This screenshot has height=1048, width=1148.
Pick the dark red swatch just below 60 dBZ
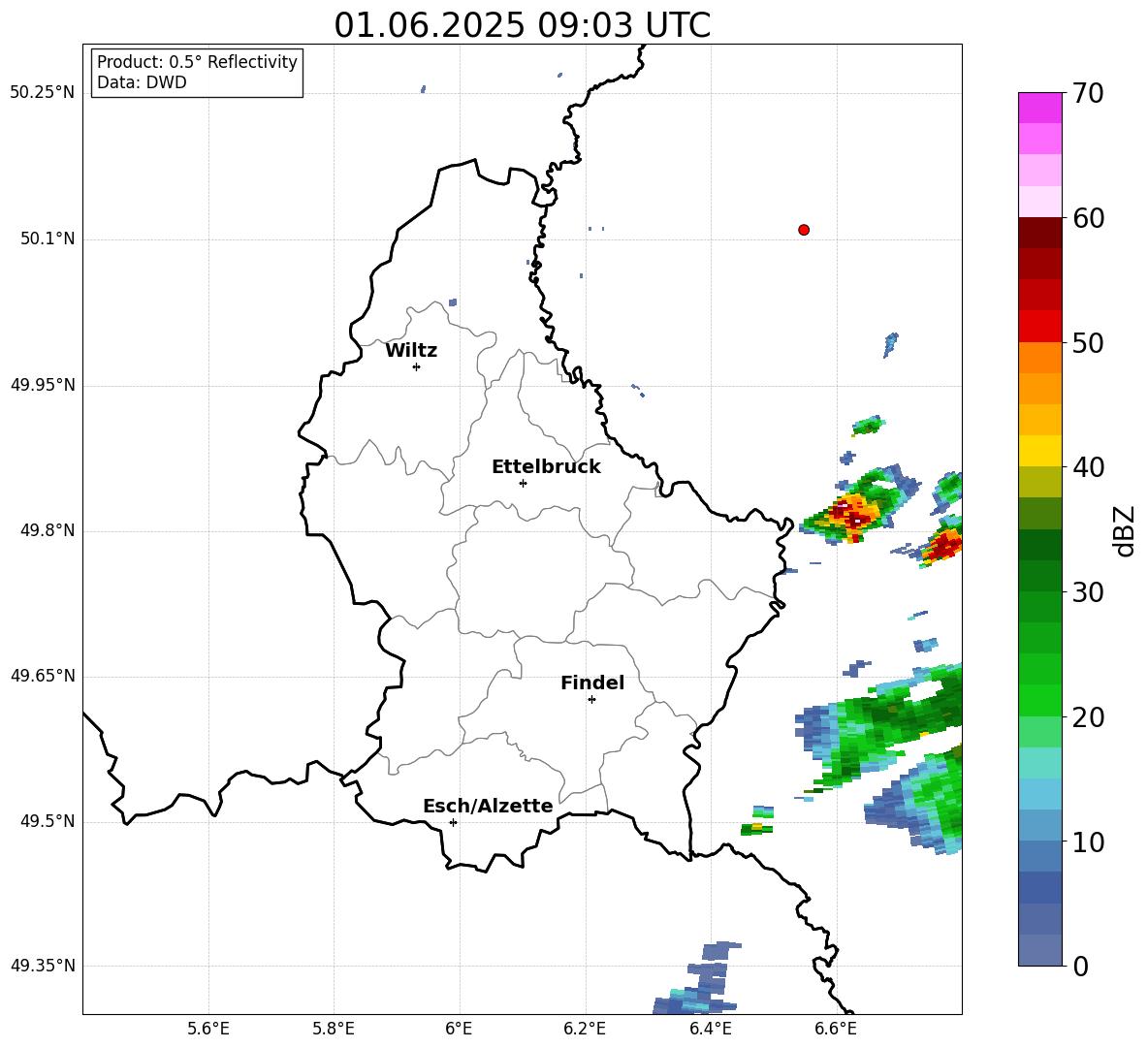(x=1039, y=233)
